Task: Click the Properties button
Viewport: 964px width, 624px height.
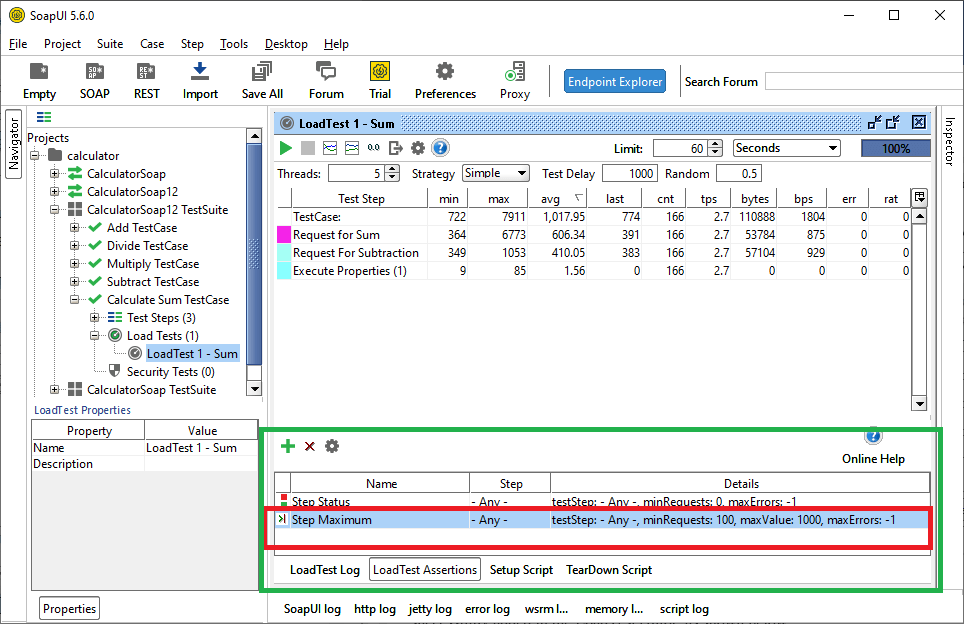Action: [x=69, y=609]
